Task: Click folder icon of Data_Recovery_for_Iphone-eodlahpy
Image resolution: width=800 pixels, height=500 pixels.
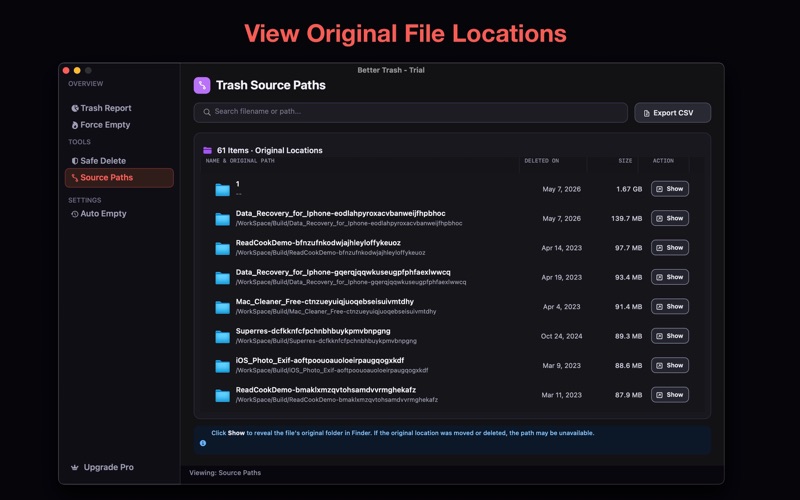Action: (x=222, y=219)
